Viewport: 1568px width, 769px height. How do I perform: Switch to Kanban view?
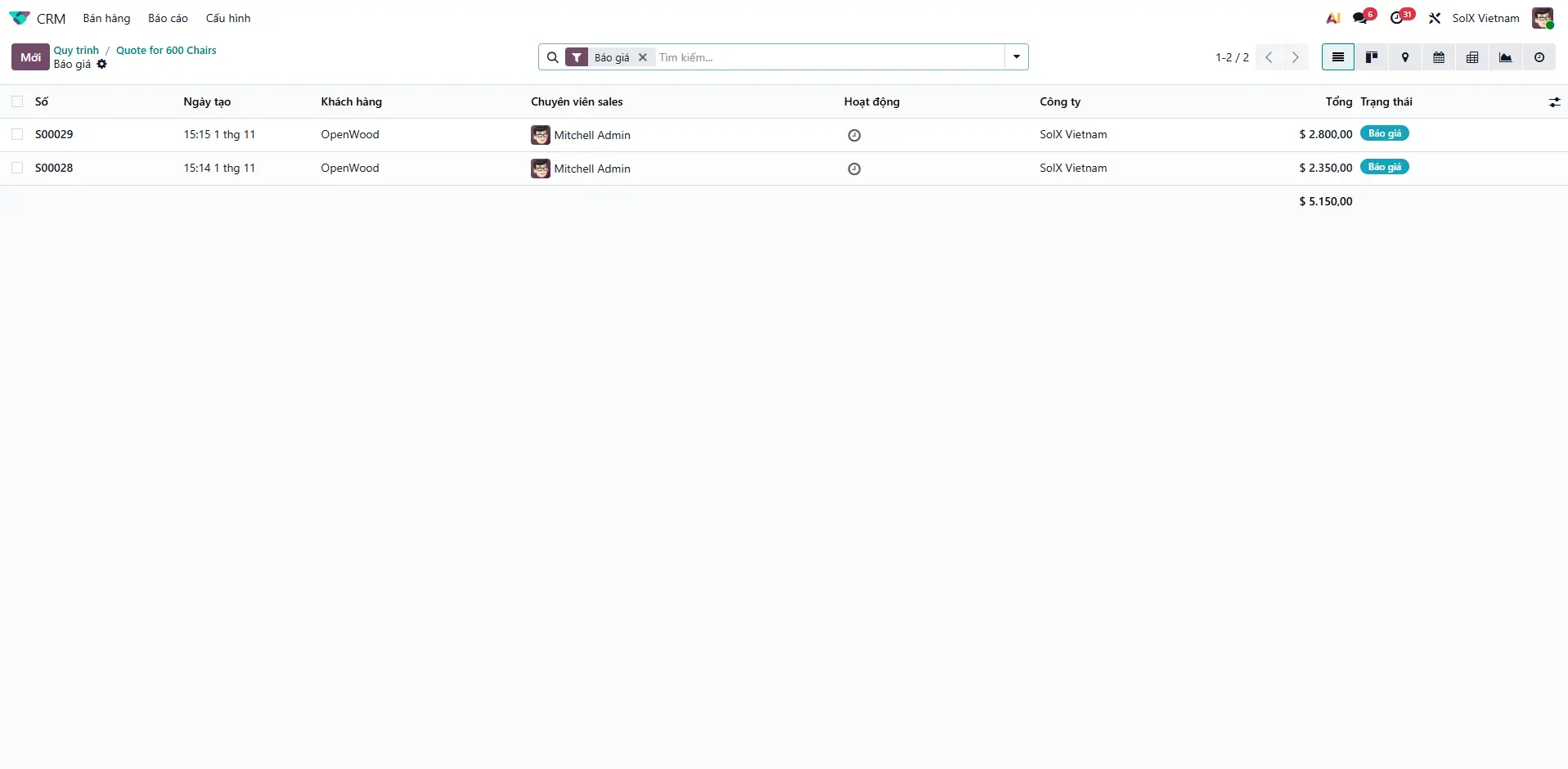1372,57
